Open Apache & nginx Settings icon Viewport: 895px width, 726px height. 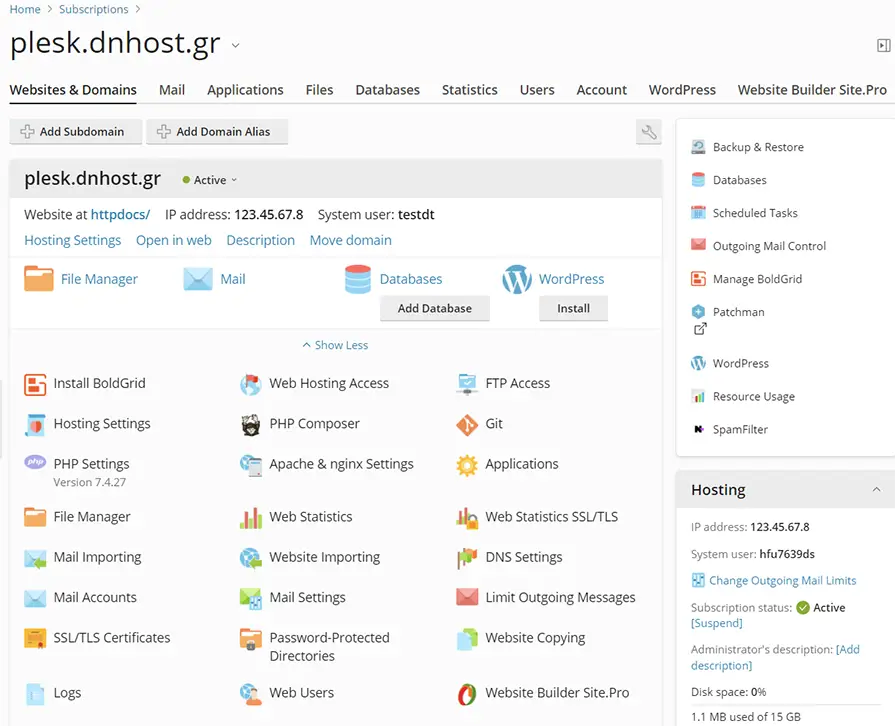[251, 465]
